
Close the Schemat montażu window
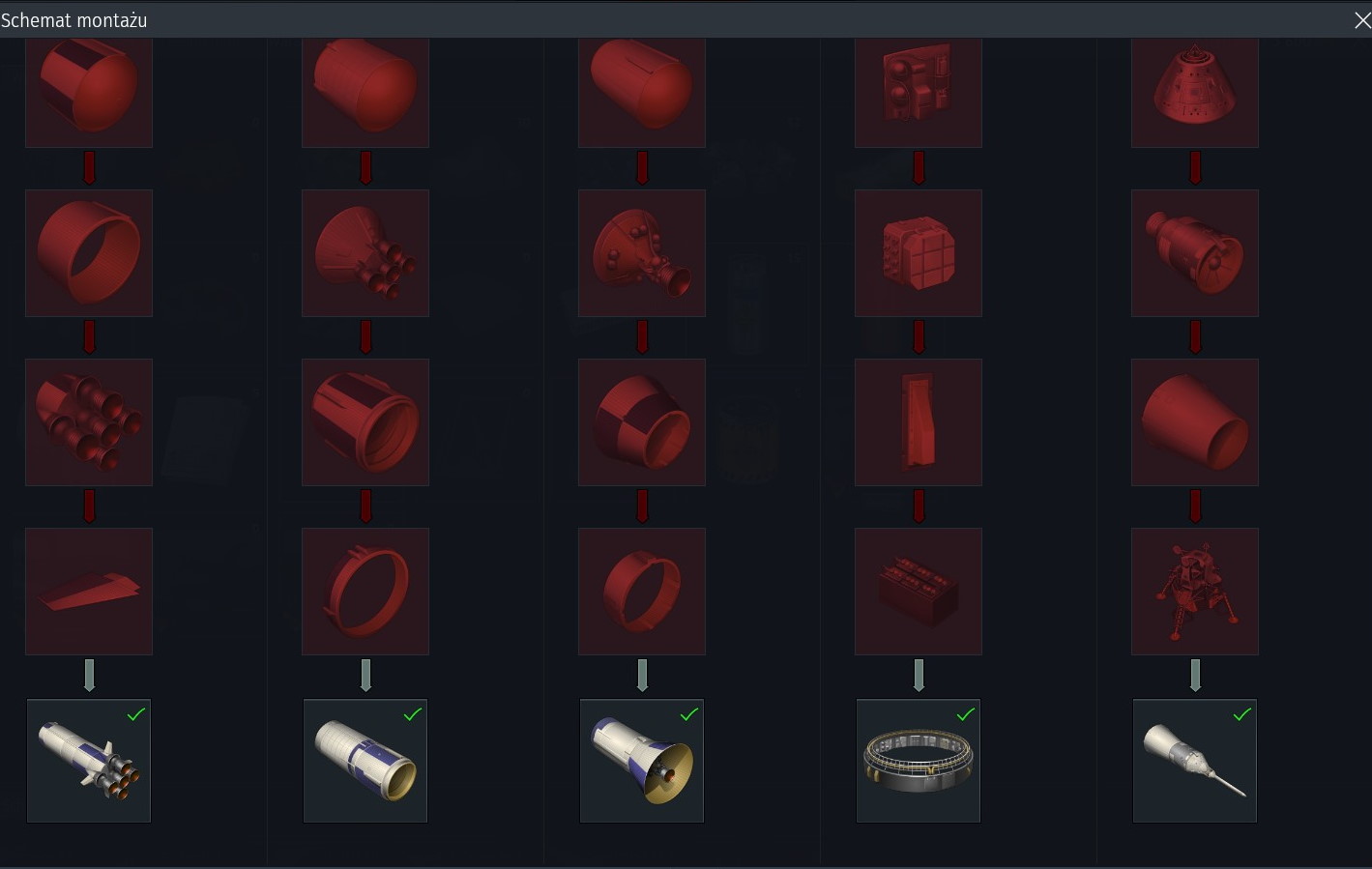click(1362, 20)
